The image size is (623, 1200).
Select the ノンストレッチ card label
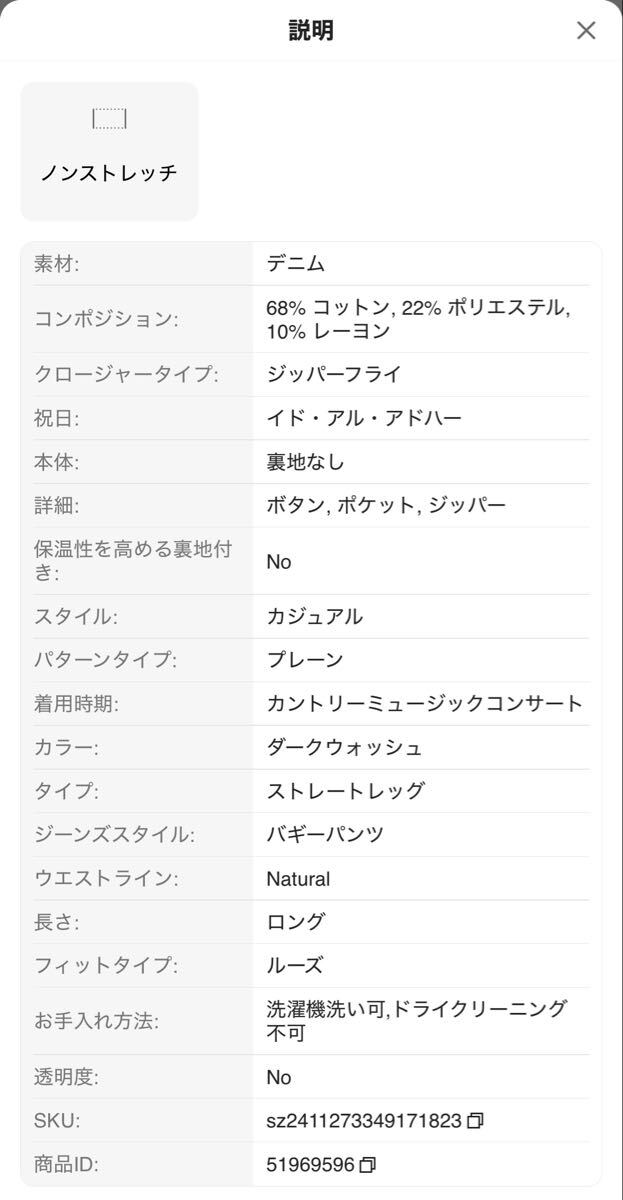click(x=109, y=173)
